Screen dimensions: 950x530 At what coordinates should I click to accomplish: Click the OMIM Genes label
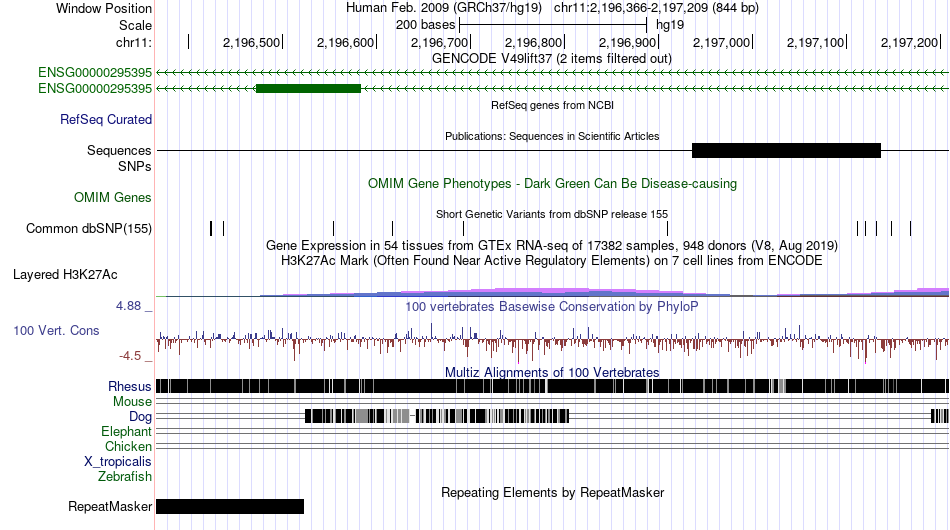pos(112,197)
